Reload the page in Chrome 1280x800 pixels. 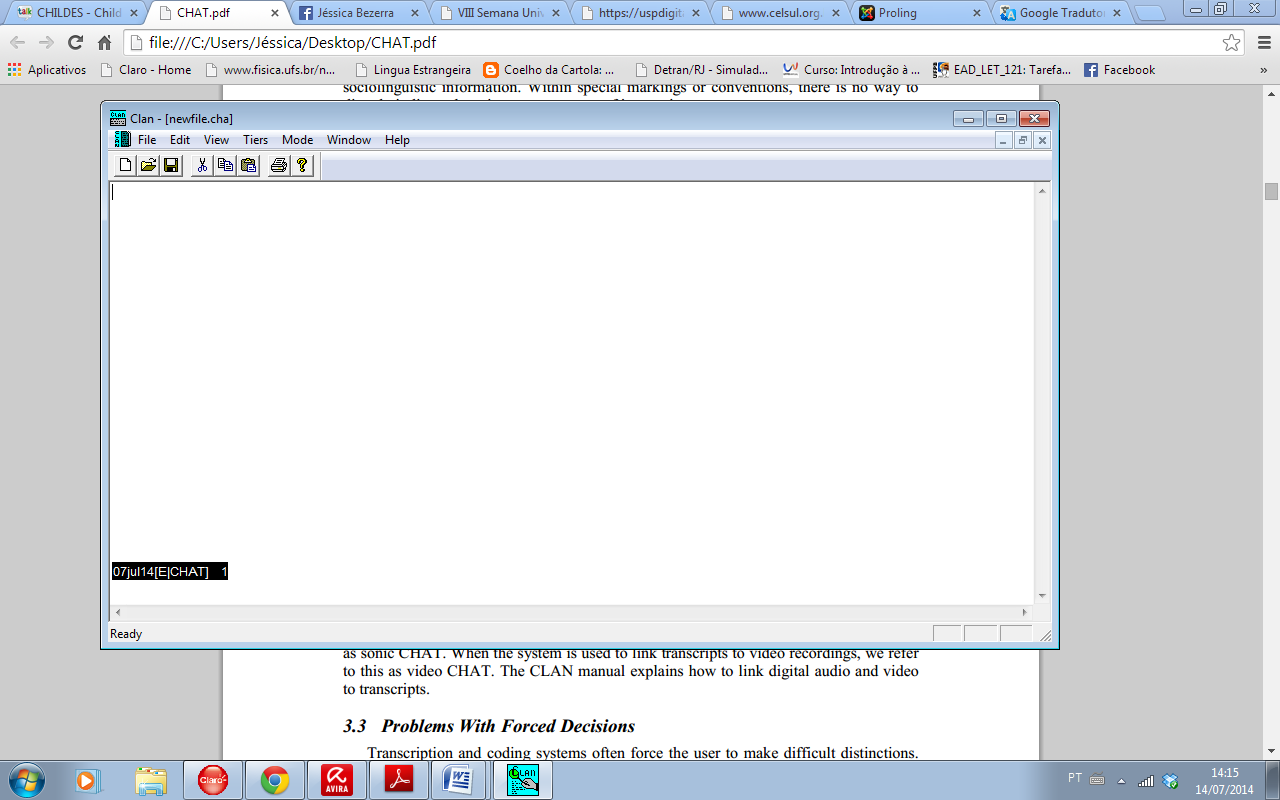(x=75, y=43)
